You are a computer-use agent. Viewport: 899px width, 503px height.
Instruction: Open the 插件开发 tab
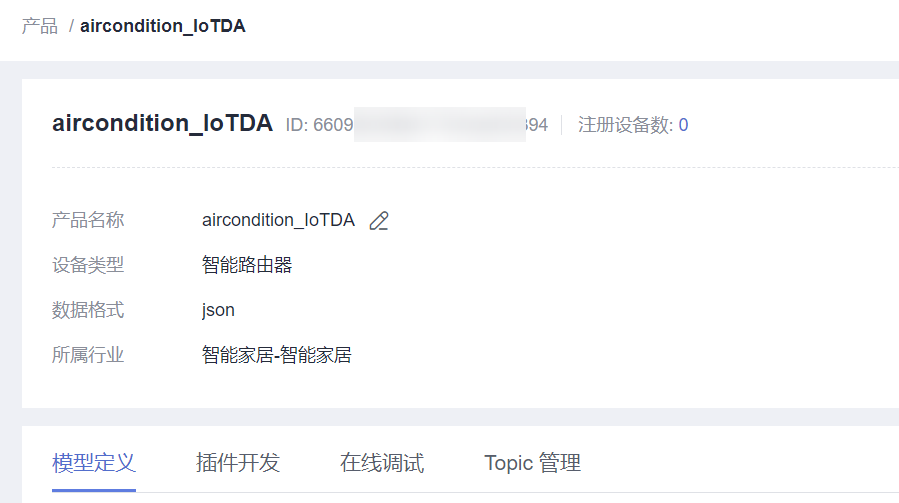238,463
